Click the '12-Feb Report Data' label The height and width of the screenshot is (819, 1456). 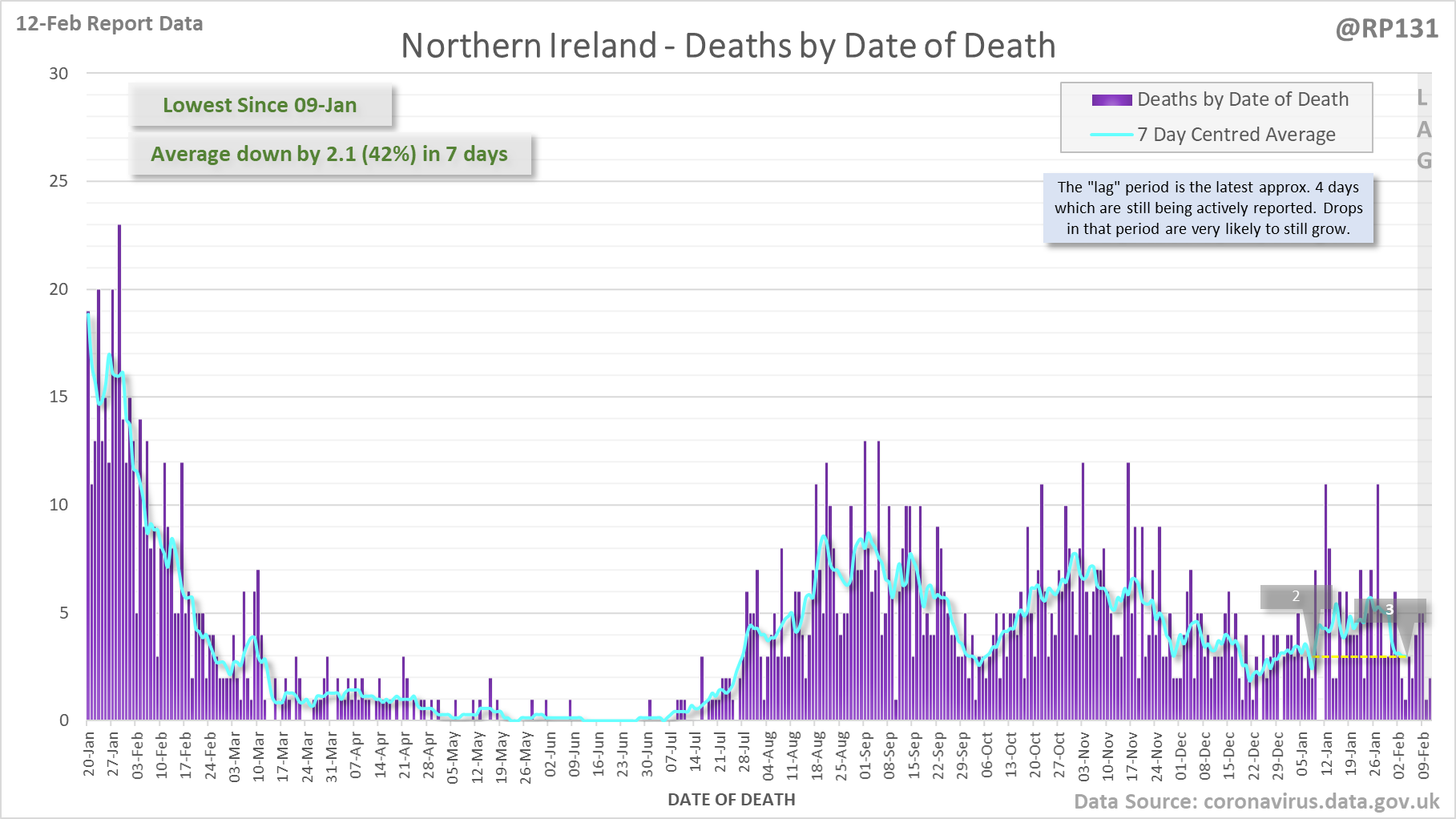click(110, 24)
